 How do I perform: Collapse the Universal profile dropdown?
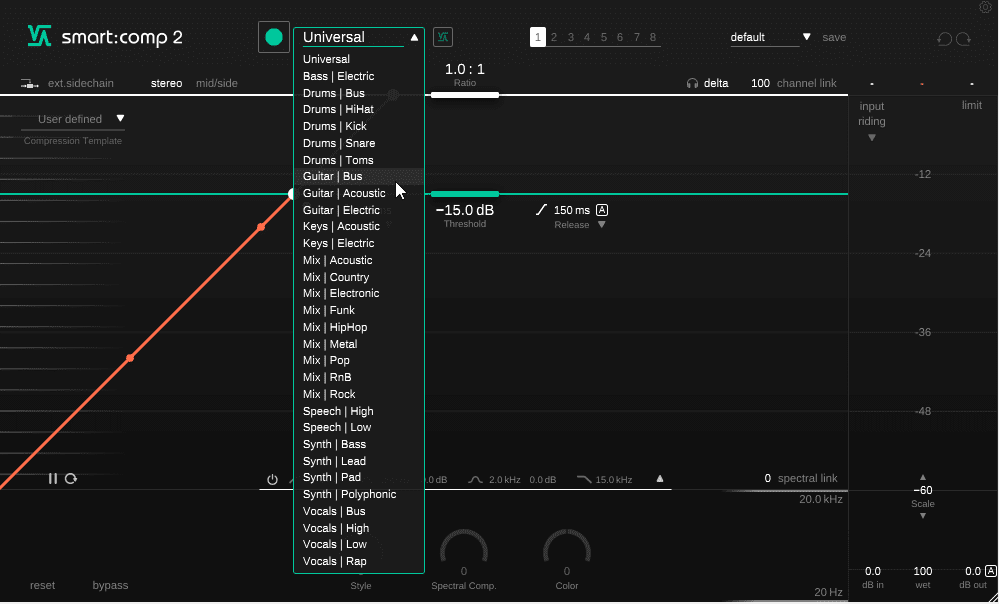pyautogui.click(x=414, y=38)
